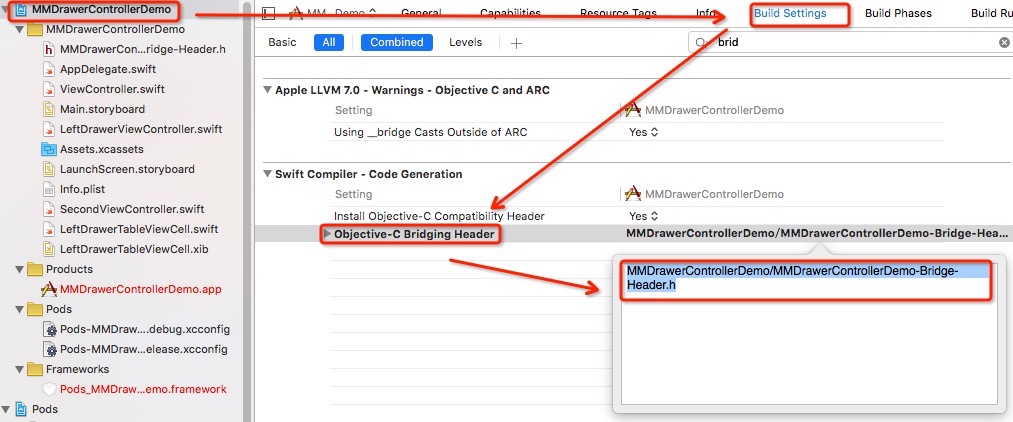
Task: Click the navigator vertical scrollbar
Action: [x=247, y=211]
